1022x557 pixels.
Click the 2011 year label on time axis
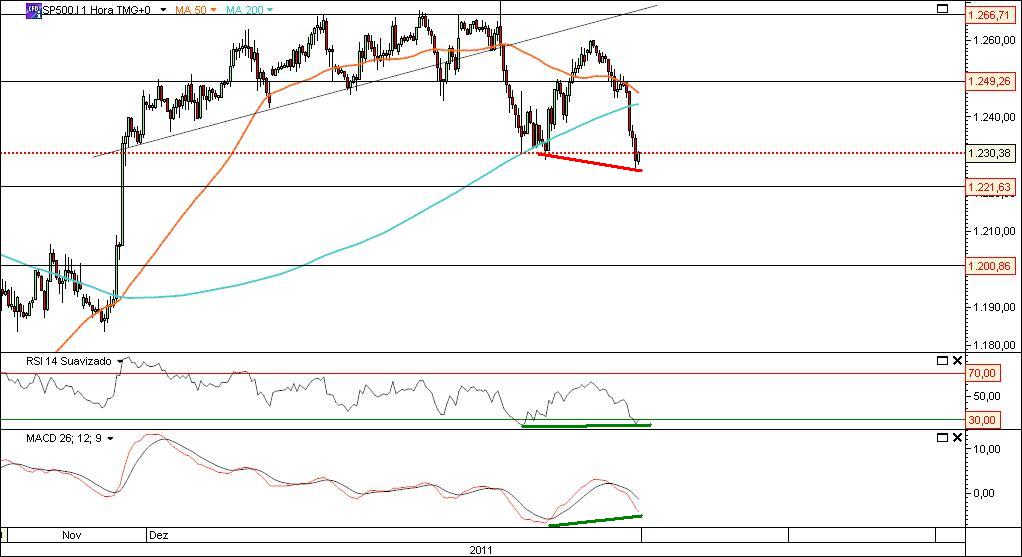tap(480, 550)
